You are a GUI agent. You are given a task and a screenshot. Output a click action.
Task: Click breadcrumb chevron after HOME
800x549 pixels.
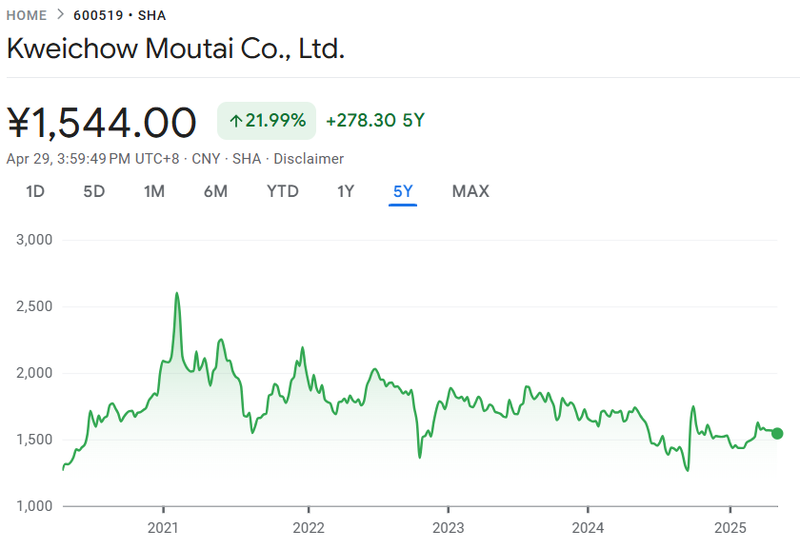click(x=60, y=15)
